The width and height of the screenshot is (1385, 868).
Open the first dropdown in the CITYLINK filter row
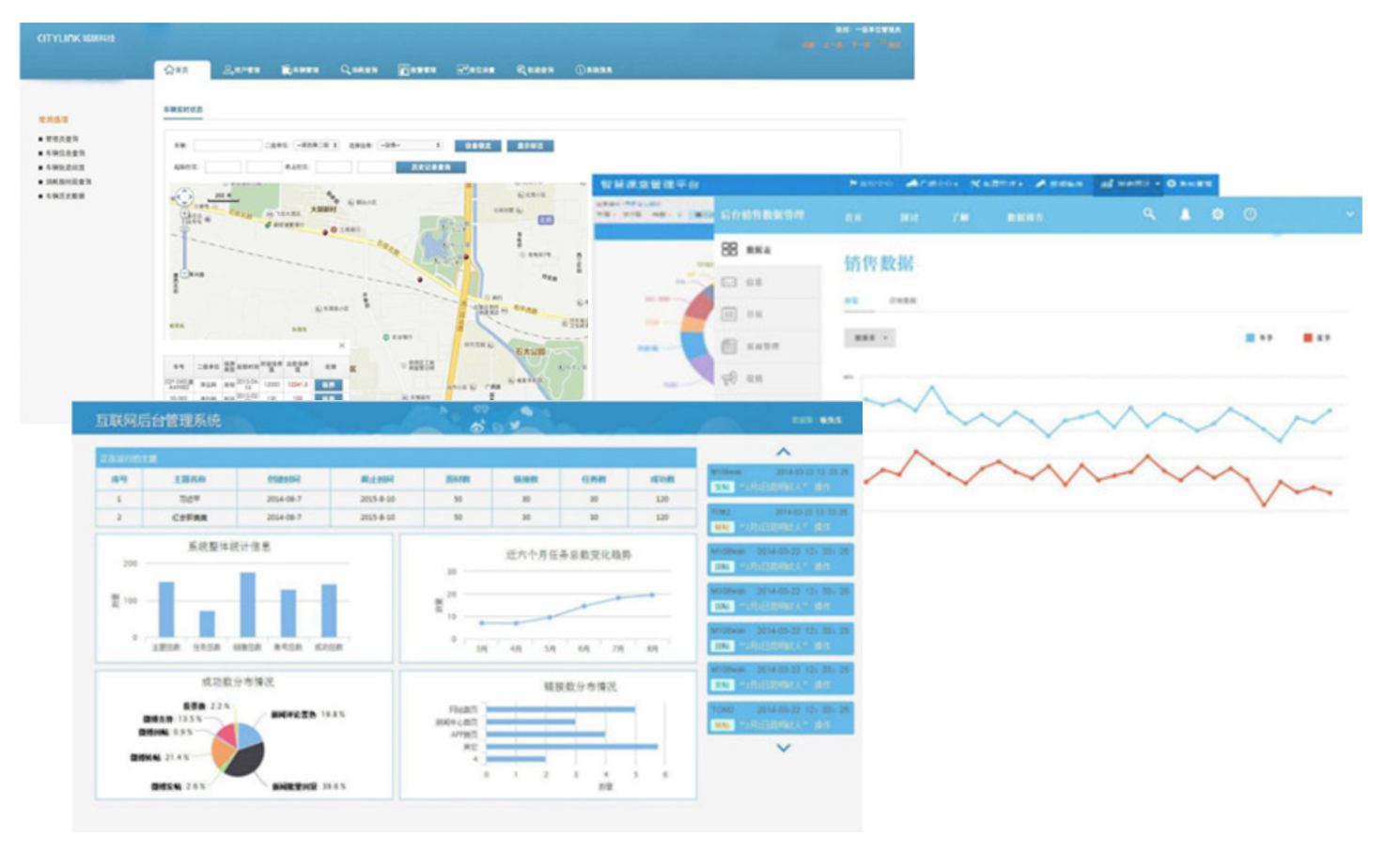[317, 146]
